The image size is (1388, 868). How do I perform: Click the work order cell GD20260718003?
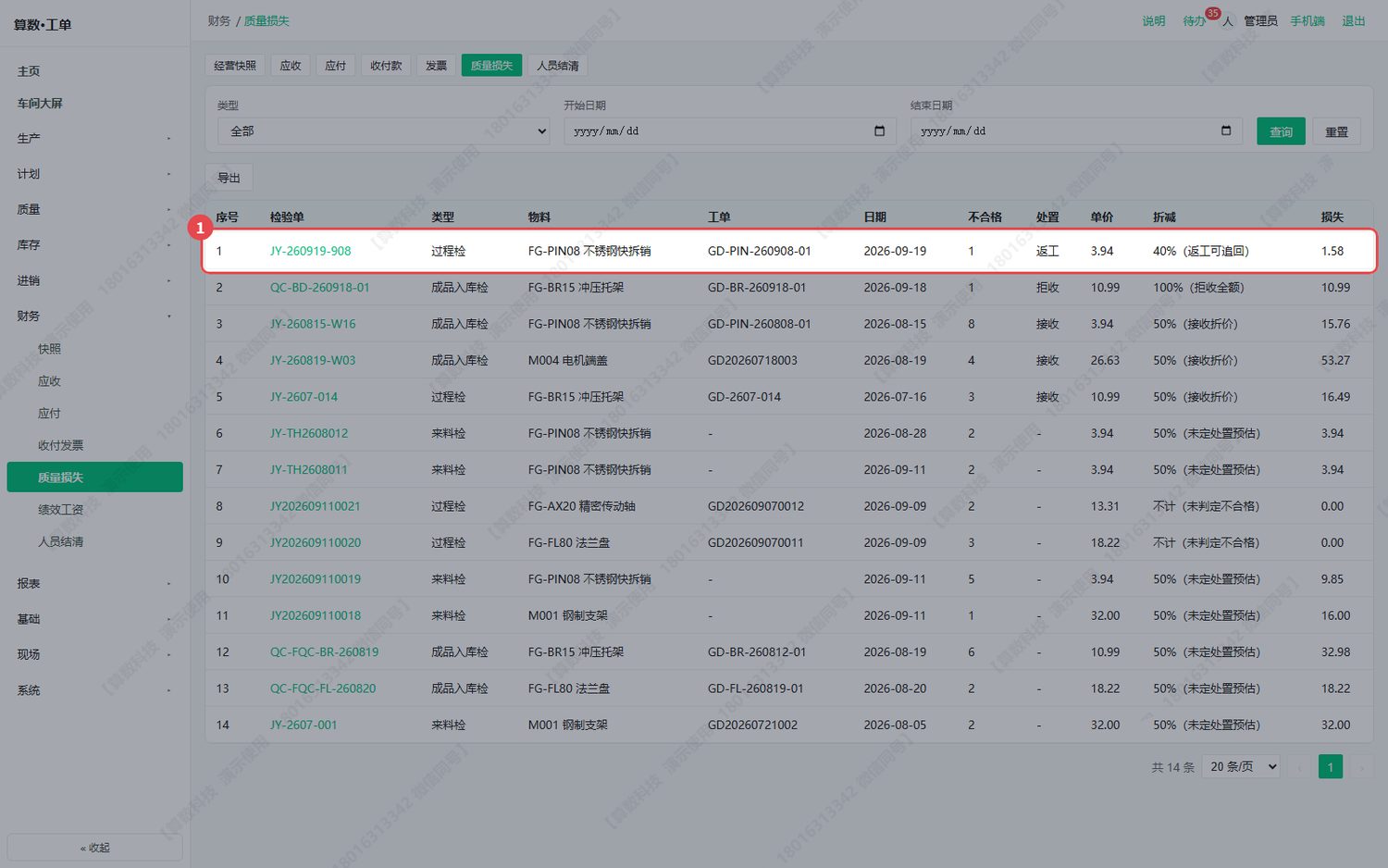[752, 361]
